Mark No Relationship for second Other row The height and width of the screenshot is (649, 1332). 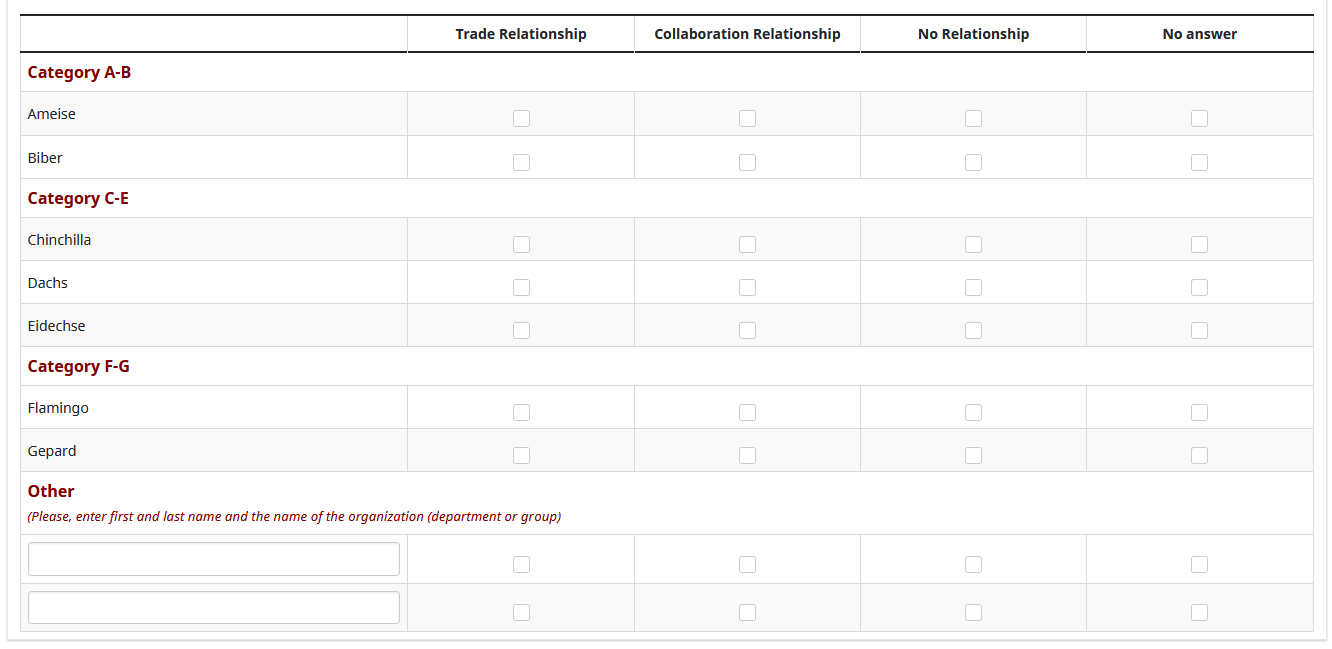973,612
